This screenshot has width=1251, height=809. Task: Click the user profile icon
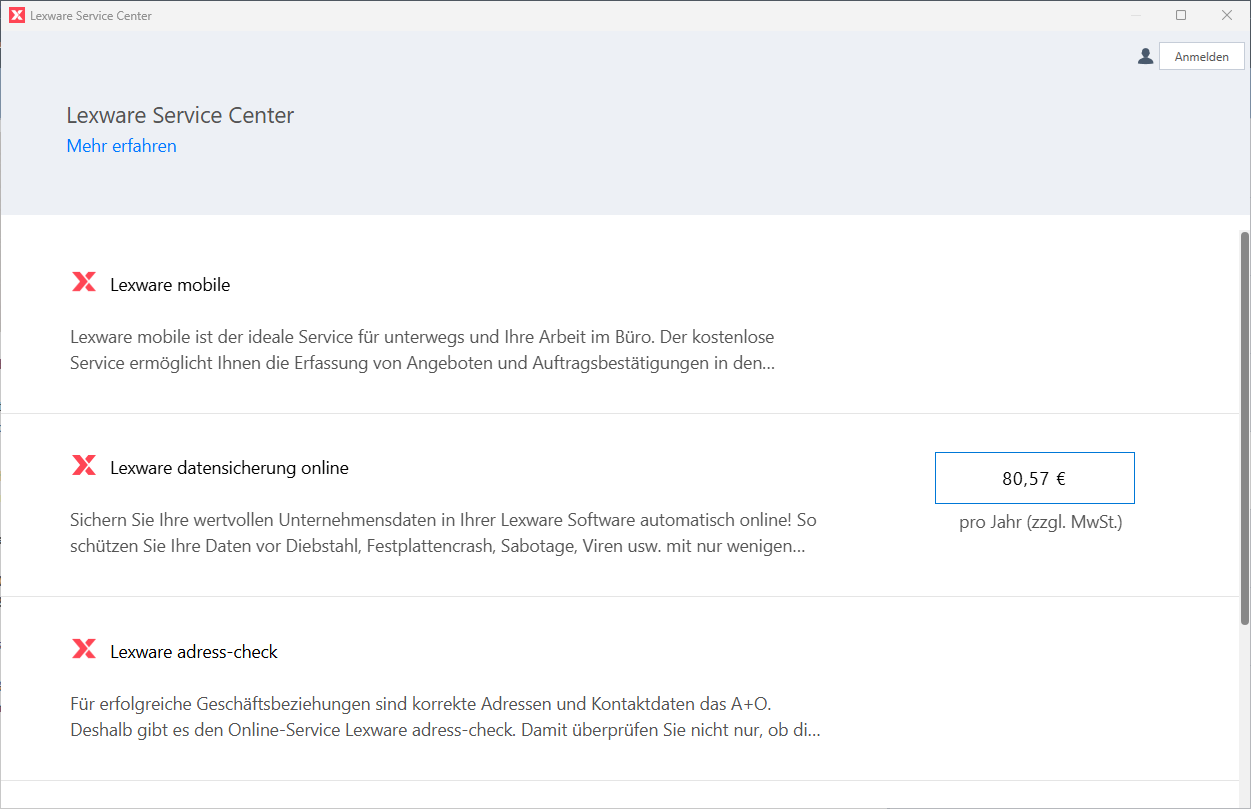1145,57
